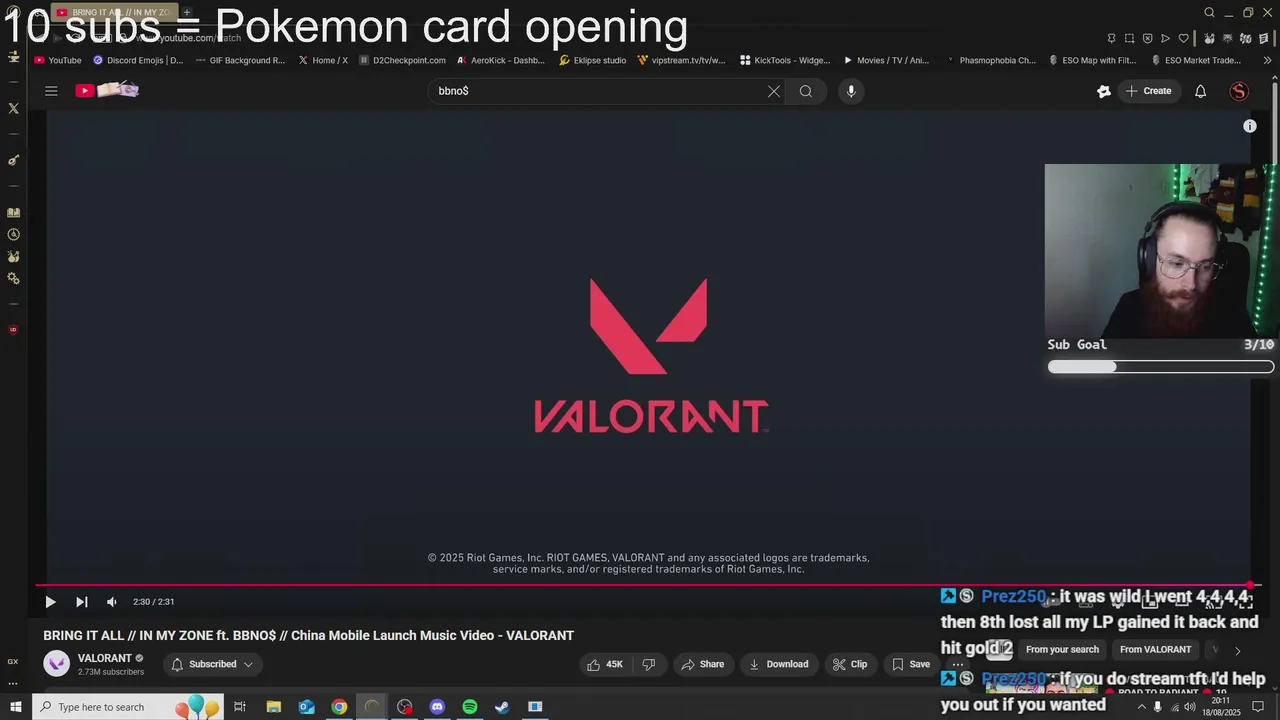Open the Windows notification center

click(x=1258, y=707)
